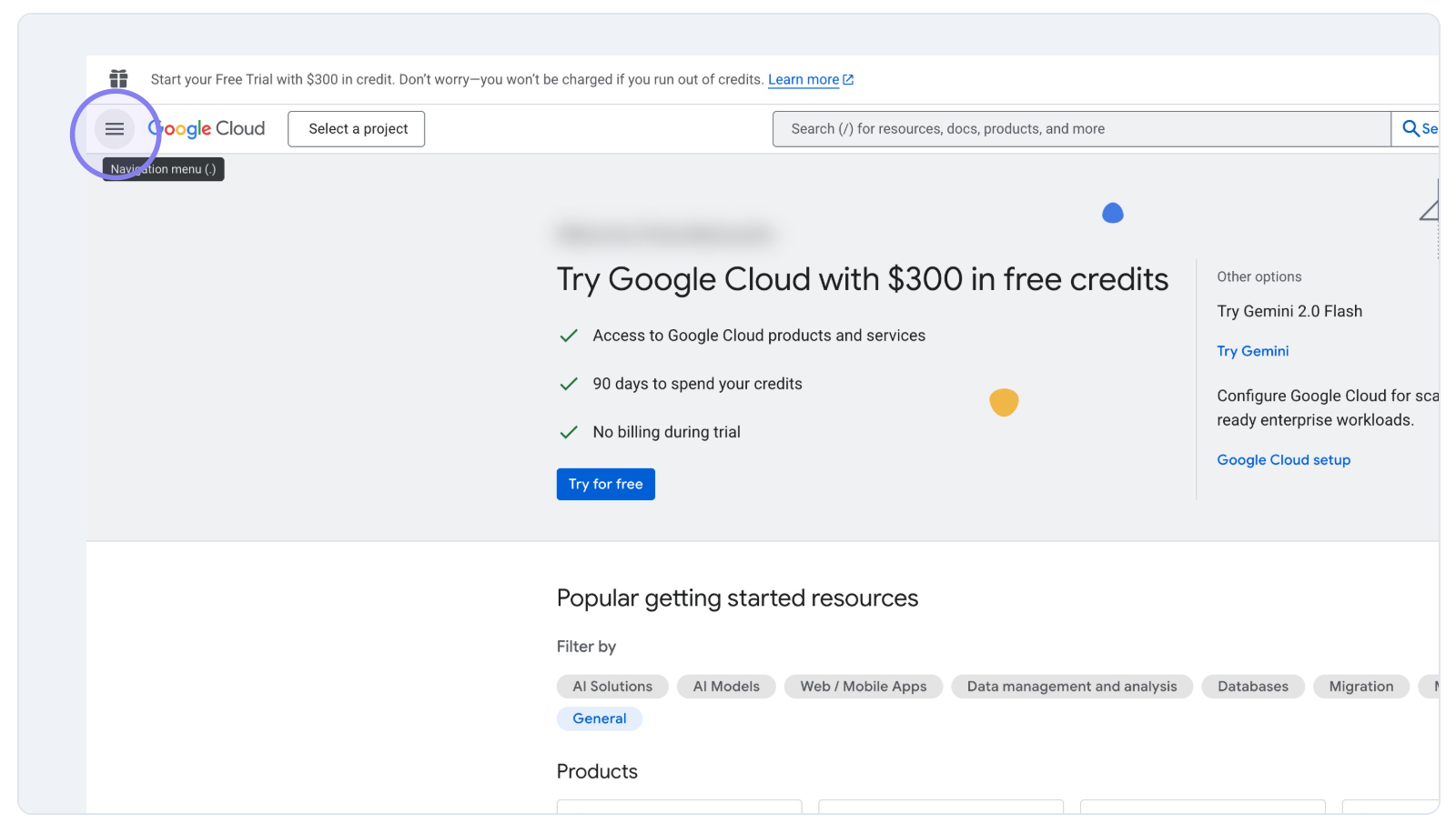Open the Learn more link
Viewport: 1456px width, 824px height.
[804, 79]
